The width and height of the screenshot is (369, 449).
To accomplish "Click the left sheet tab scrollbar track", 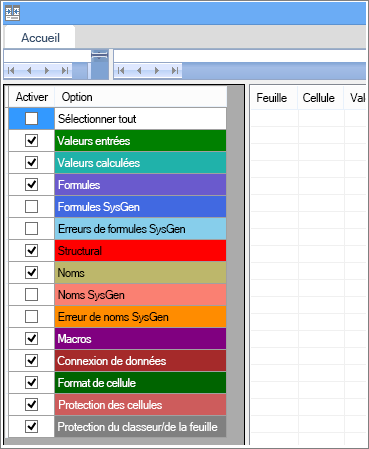I will pos(80,70).
